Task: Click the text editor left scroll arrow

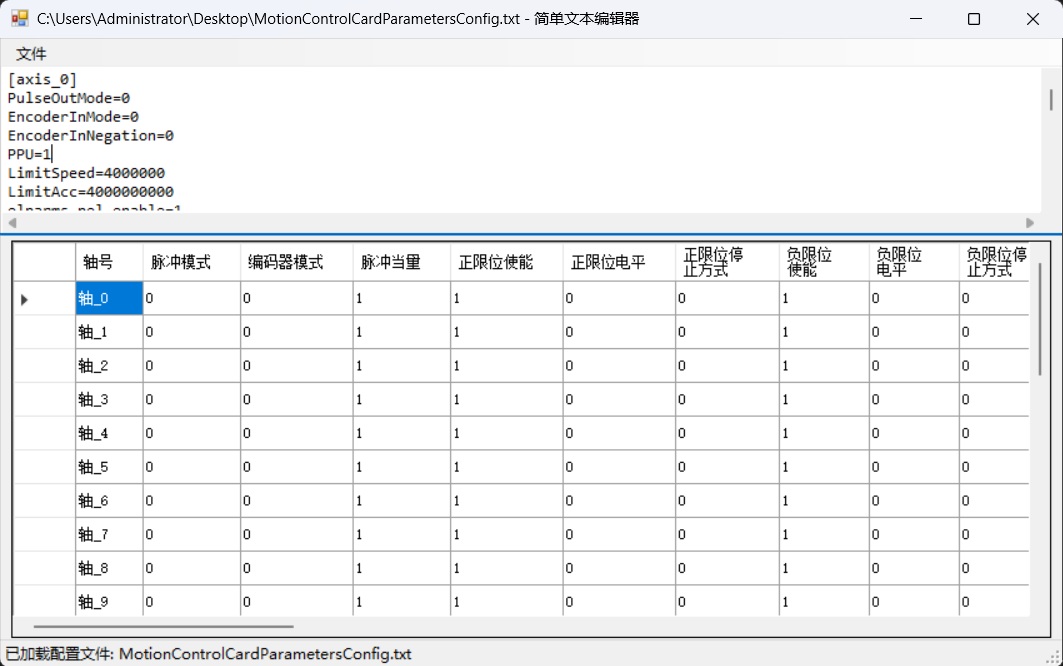Action: click(12, 223)
